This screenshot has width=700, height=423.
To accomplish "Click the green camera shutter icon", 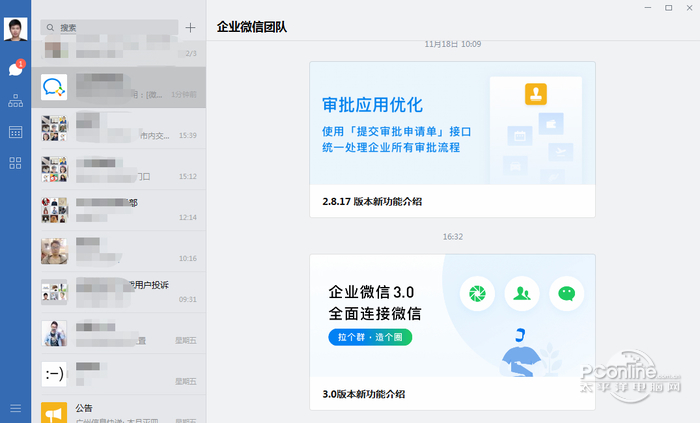I will point(477,294).
